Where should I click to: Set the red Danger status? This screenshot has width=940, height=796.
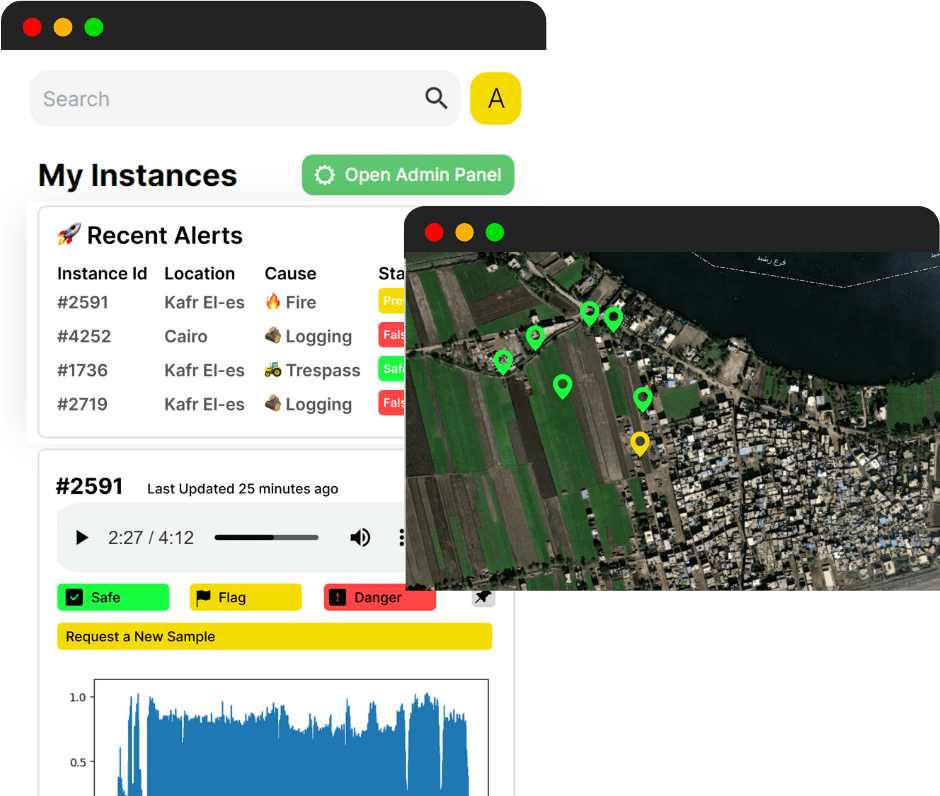tap(379, 597)
